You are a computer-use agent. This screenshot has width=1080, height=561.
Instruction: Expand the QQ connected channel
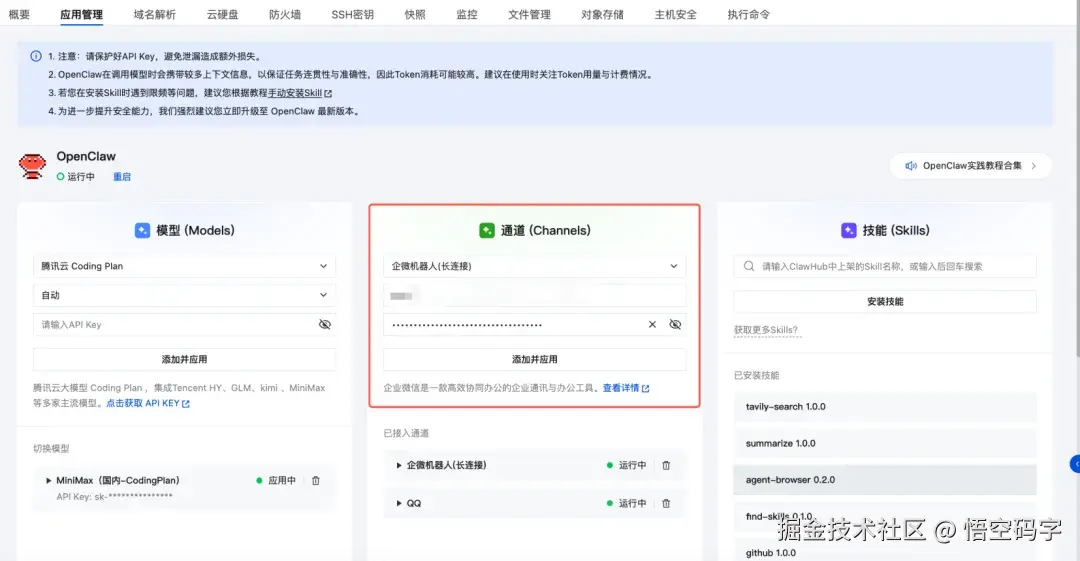[x=399, y=503]
